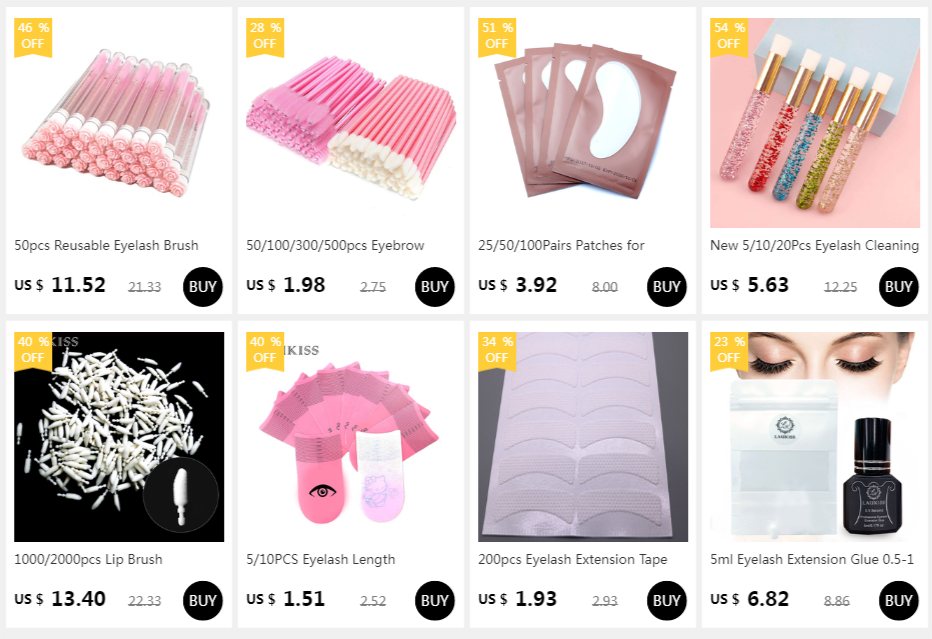This screenshot has height=639, width=932.
Task: Open the pink eyebrow brush and lip wand image
Action: pos(351,122)
